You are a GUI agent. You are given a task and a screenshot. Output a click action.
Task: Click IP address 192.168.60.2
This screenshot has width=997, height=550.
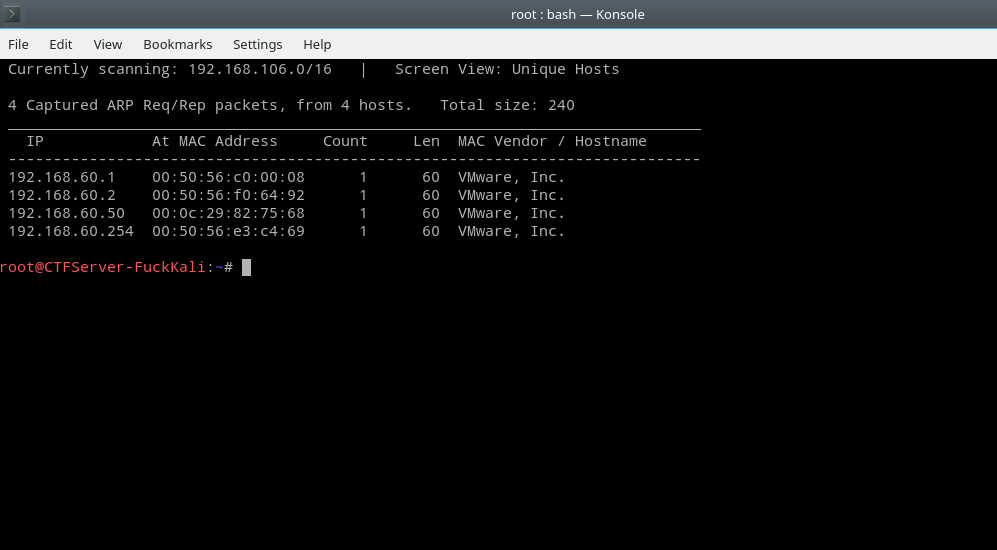click(62, 195)
